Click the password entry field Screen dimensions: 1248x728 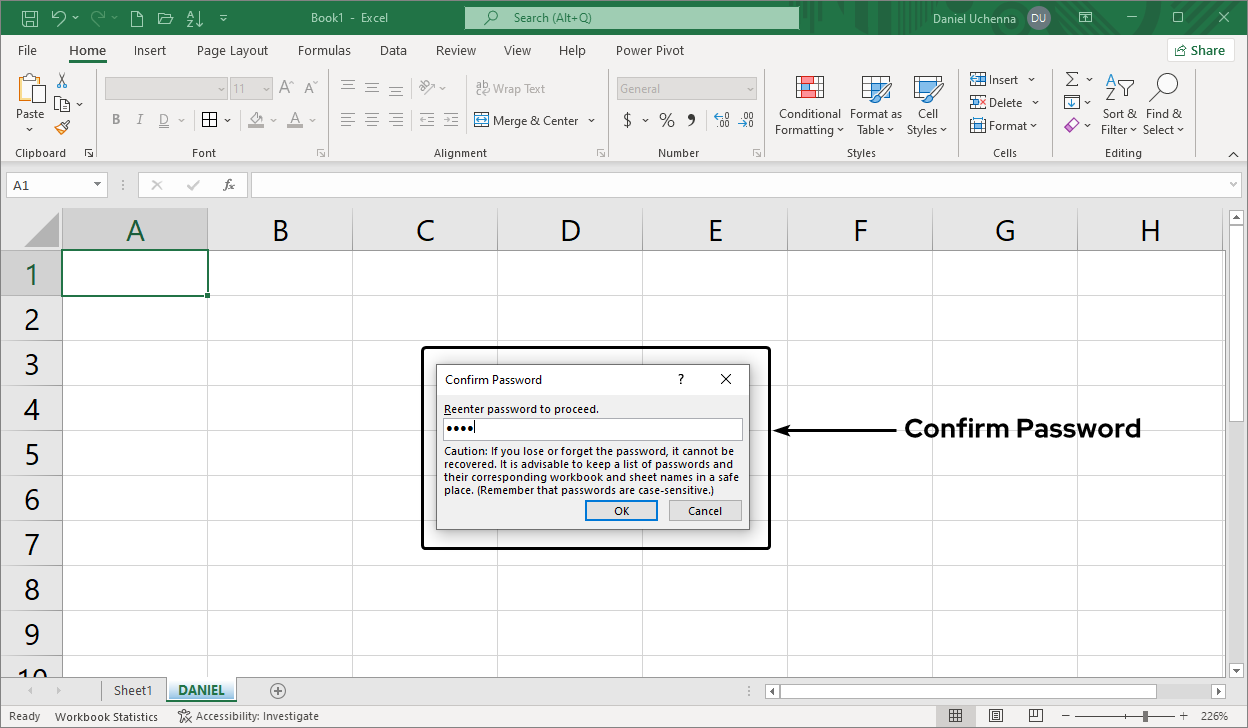point(592,428)
